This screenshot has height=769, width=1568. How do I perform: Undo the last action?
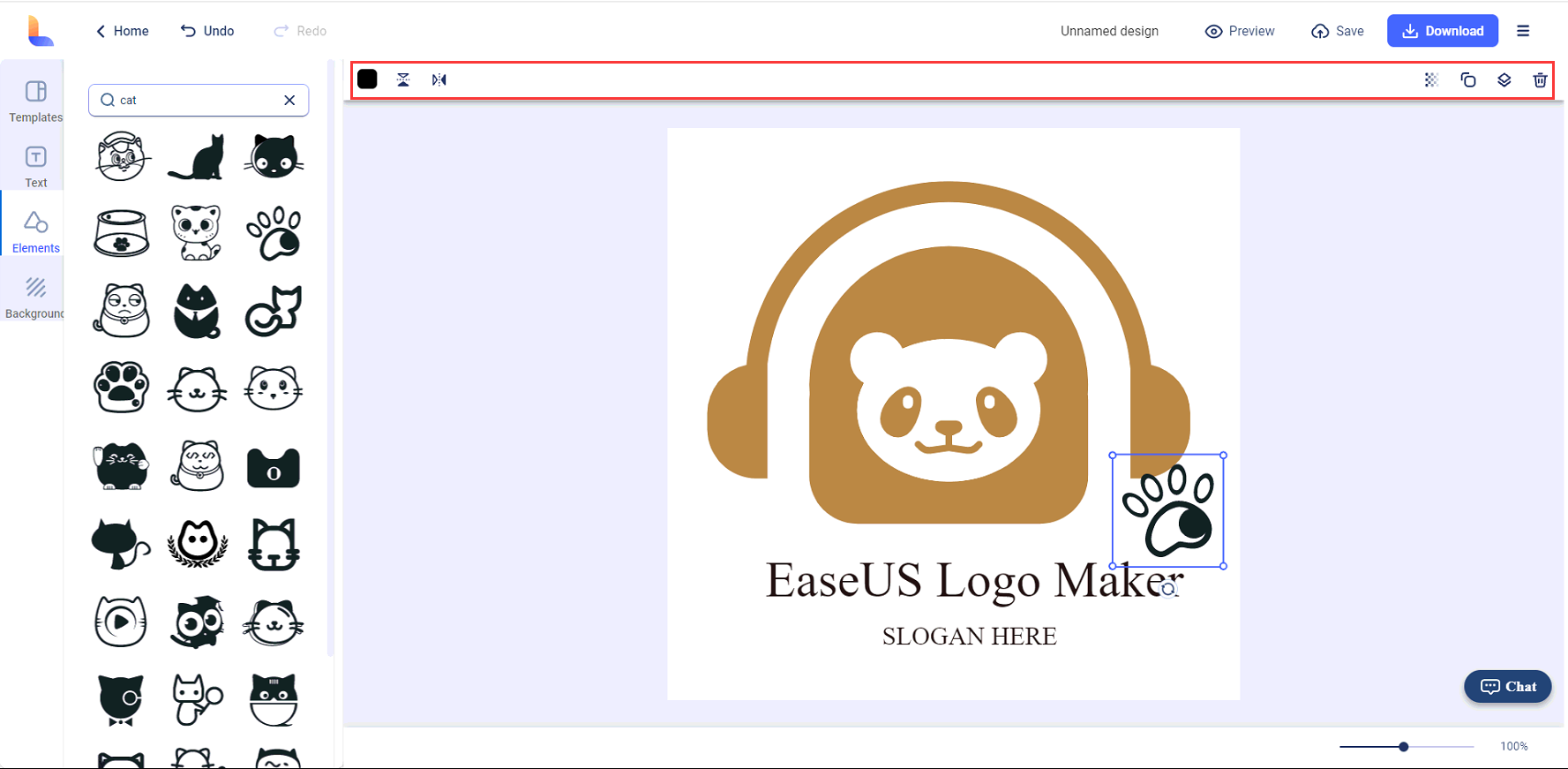[x=207, y=31]
